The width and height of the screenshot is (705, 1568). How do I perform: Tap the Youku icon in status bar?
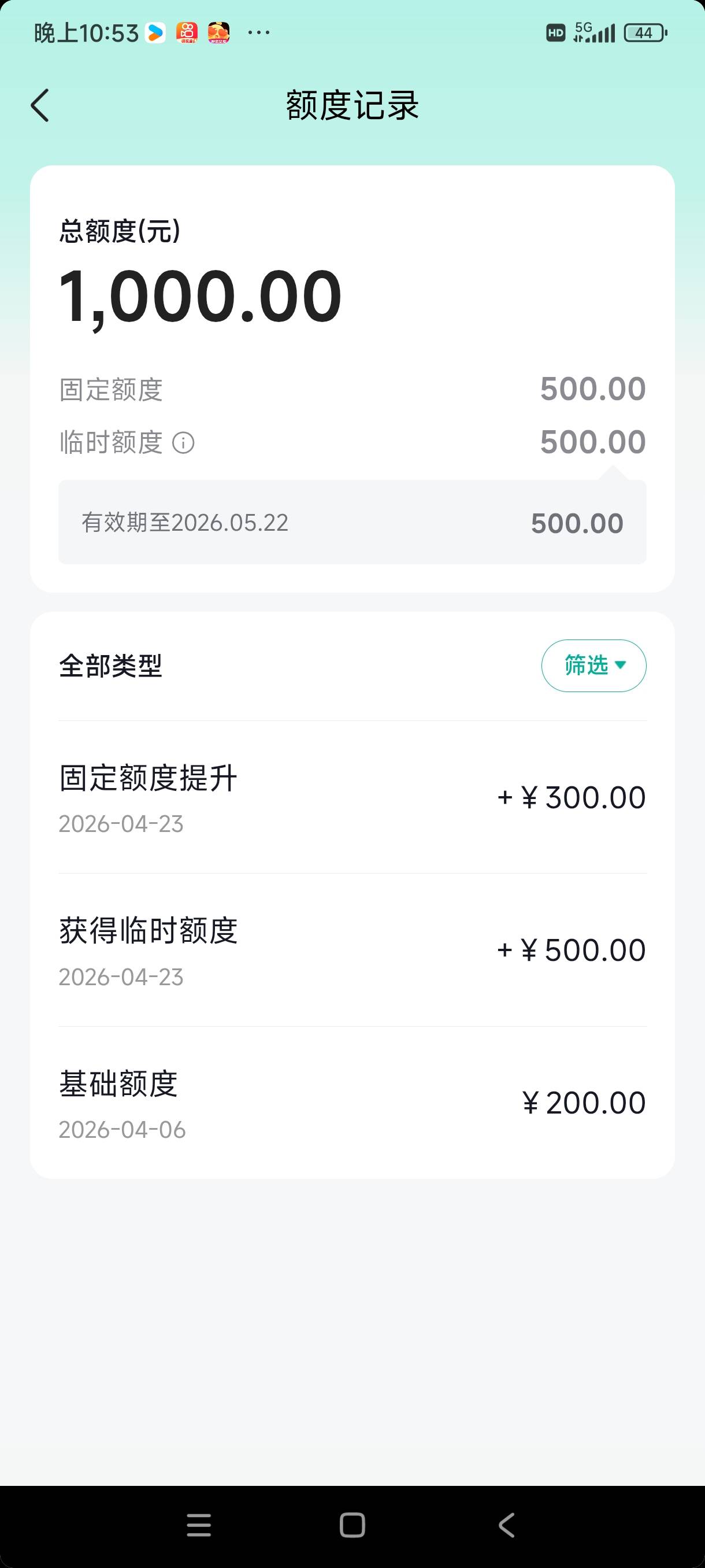pos(155,33)
